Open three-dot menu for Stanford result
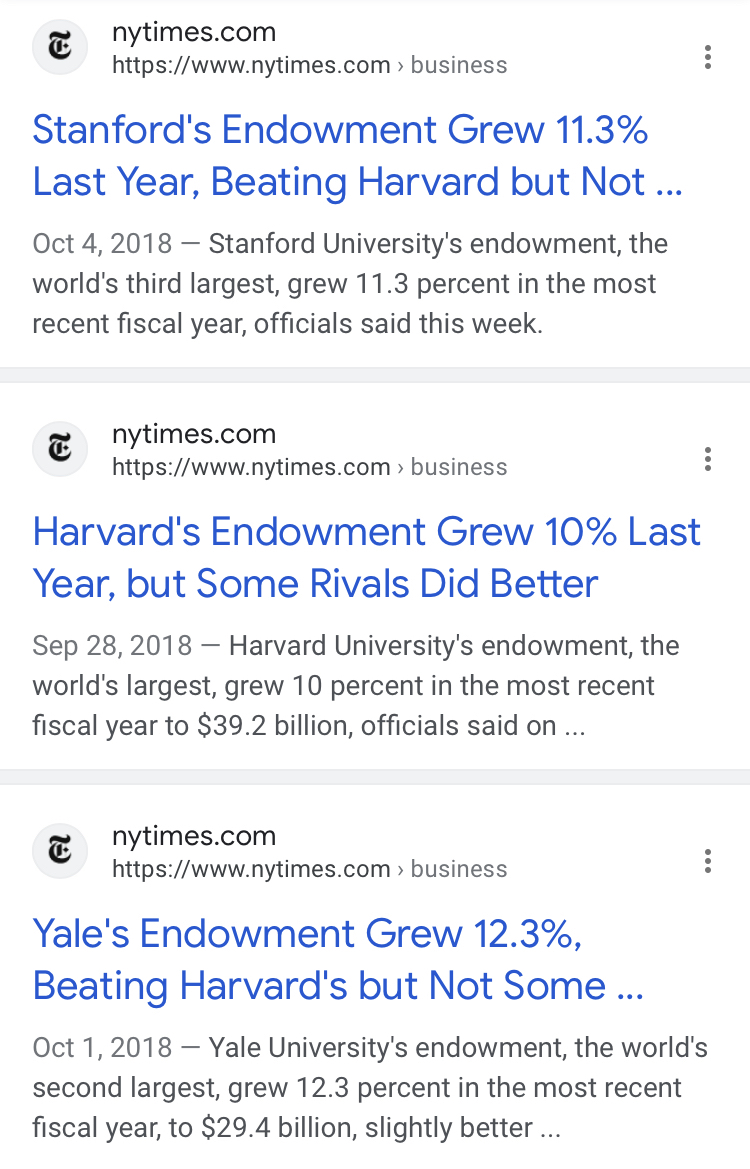Viewport: 750px width, 1169px height. click(x=708, y=57)
